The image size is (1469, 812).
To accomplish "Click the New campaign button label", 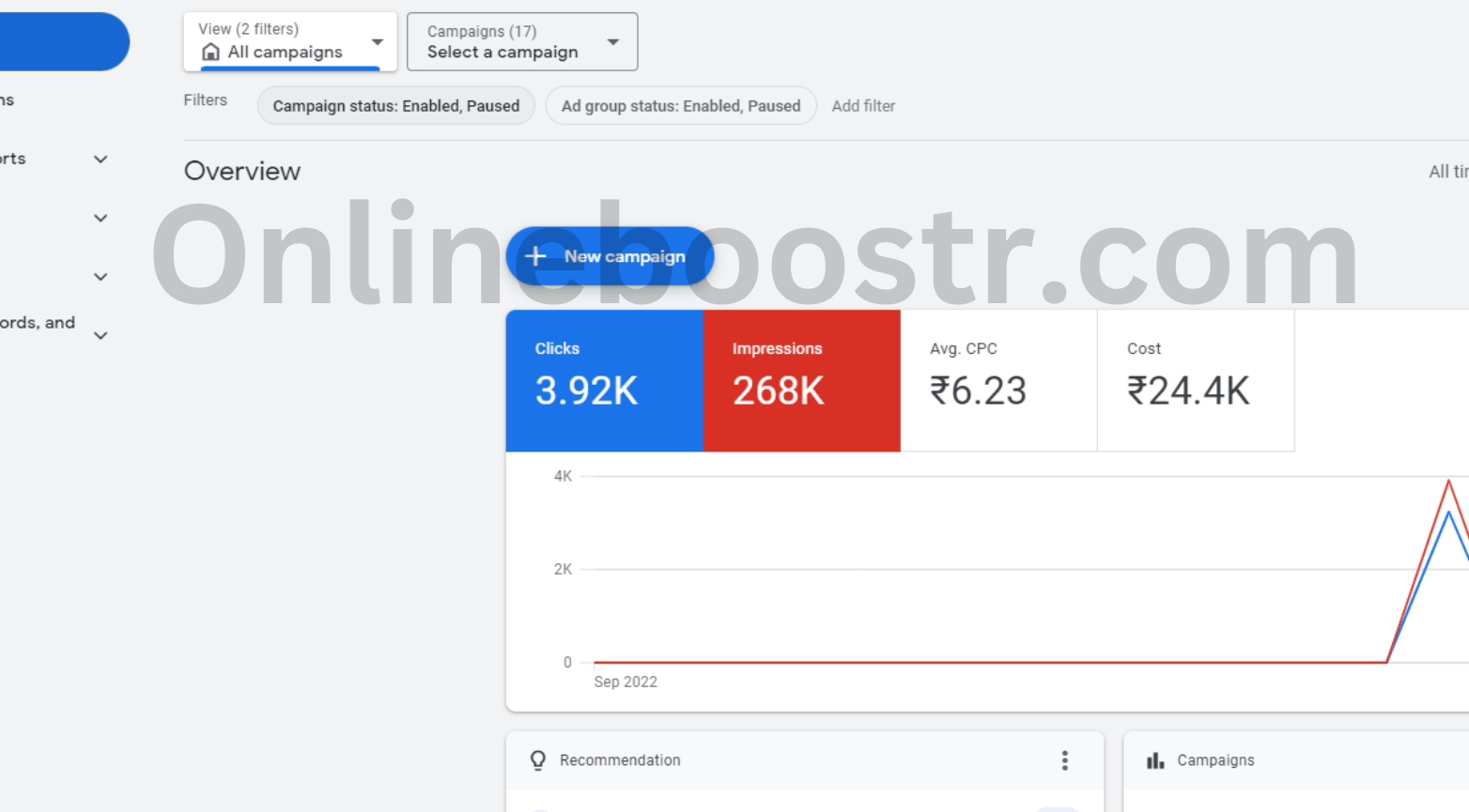I will (x=625, y=256).
